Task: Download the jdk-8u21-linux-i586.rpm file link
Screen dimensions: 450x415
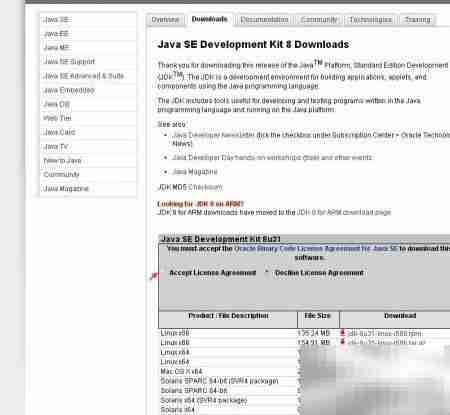Action: [385, 334]
